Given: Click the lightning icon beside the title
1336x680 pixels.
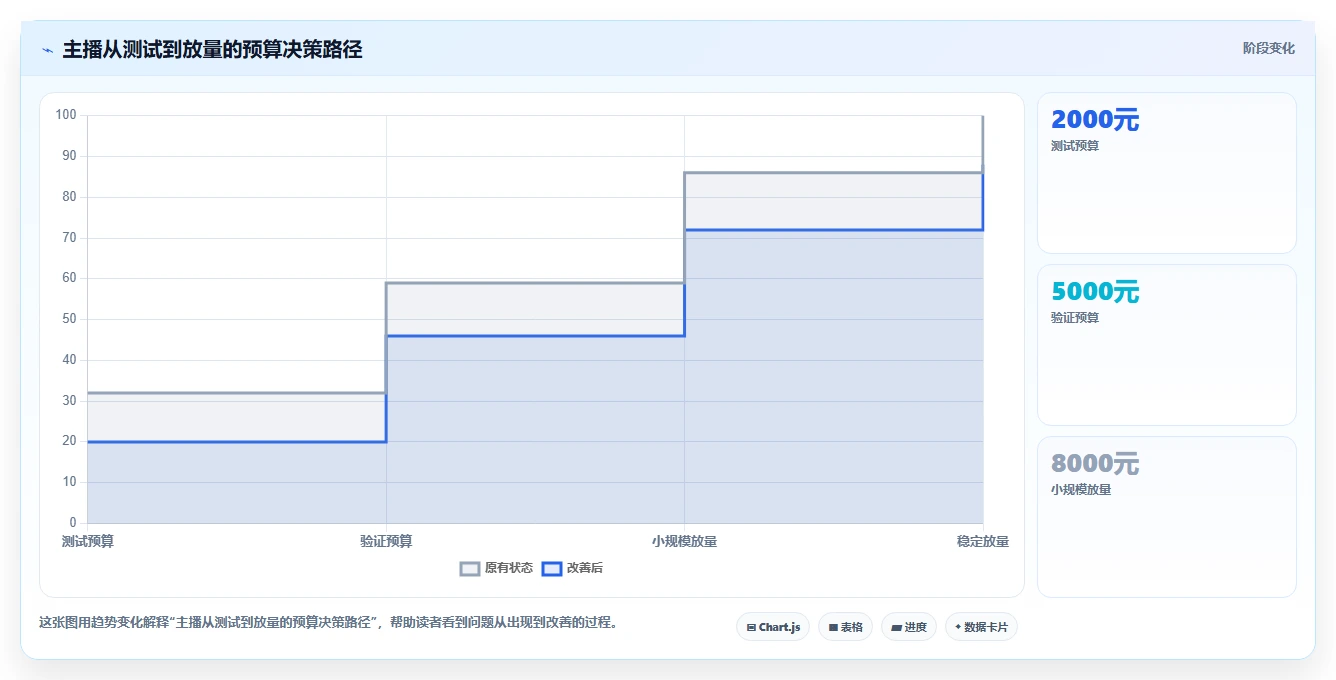Looking at the screenshot, I should click(x=47, y=50).
